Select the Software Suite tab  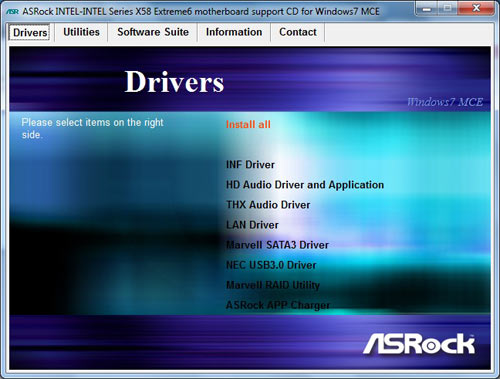[153, 32]
